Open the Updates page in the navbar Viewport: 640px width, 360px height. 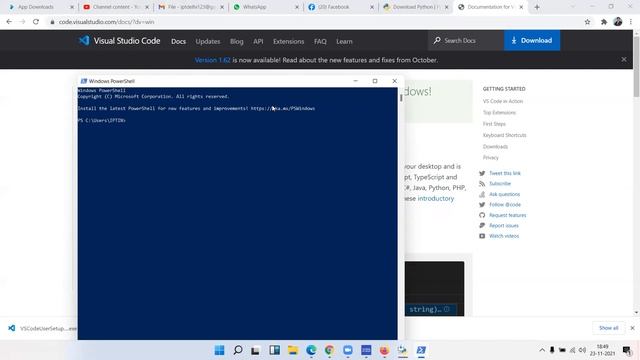pyautogui.click(x=208, y=41)
